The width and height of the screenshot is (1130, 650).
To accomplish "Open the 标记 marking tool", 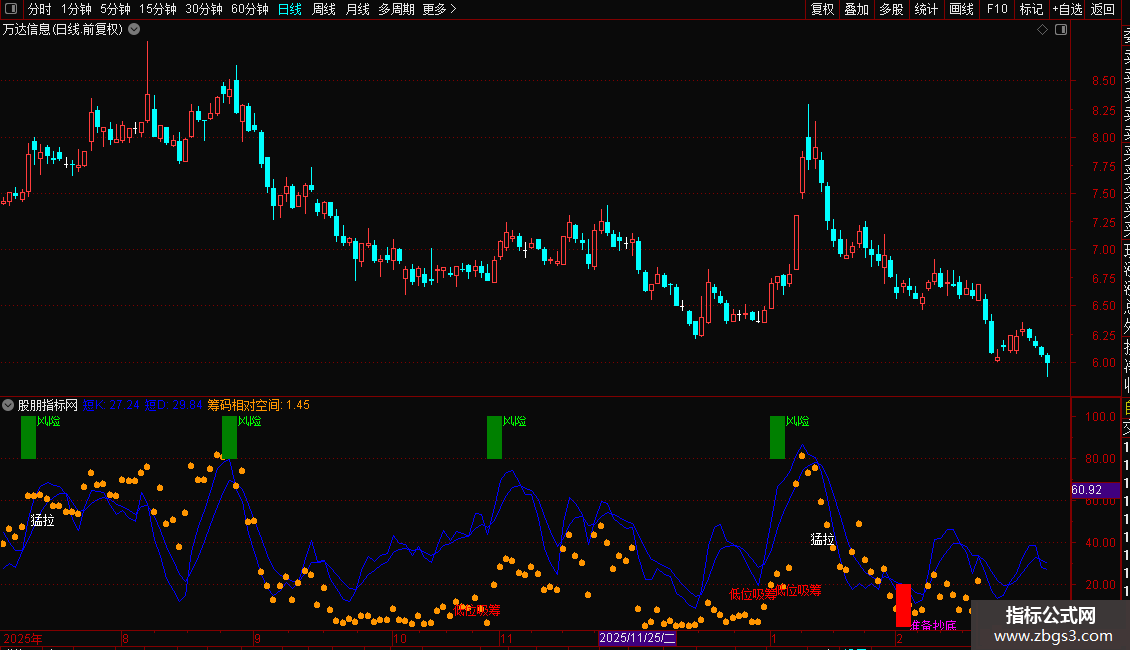I will [1031, 9].
